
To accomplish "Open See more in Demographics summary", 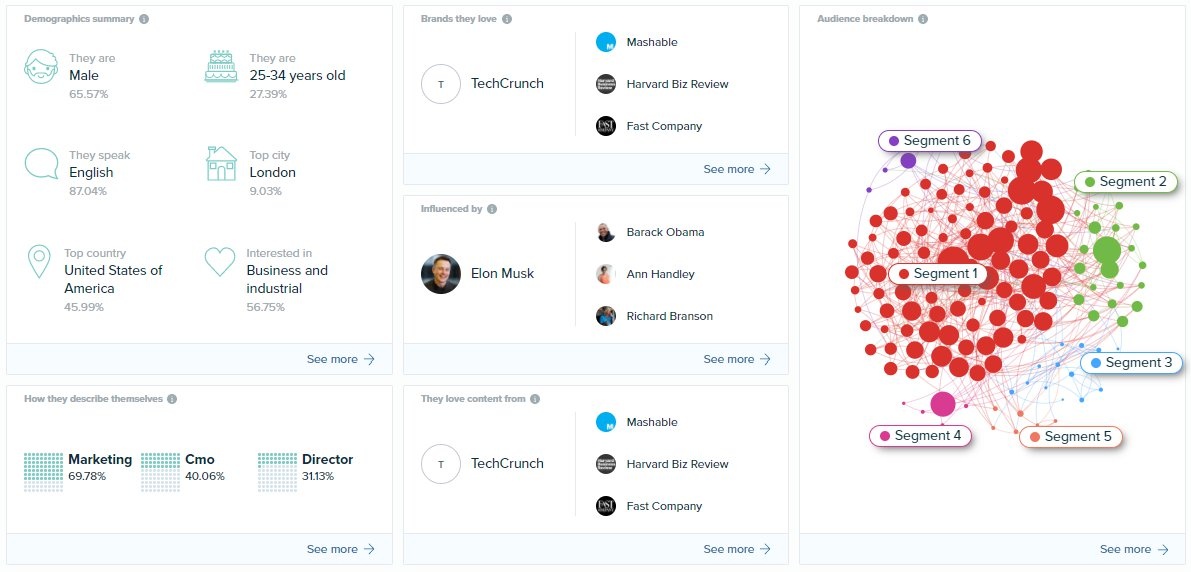I will click(341, 359).
